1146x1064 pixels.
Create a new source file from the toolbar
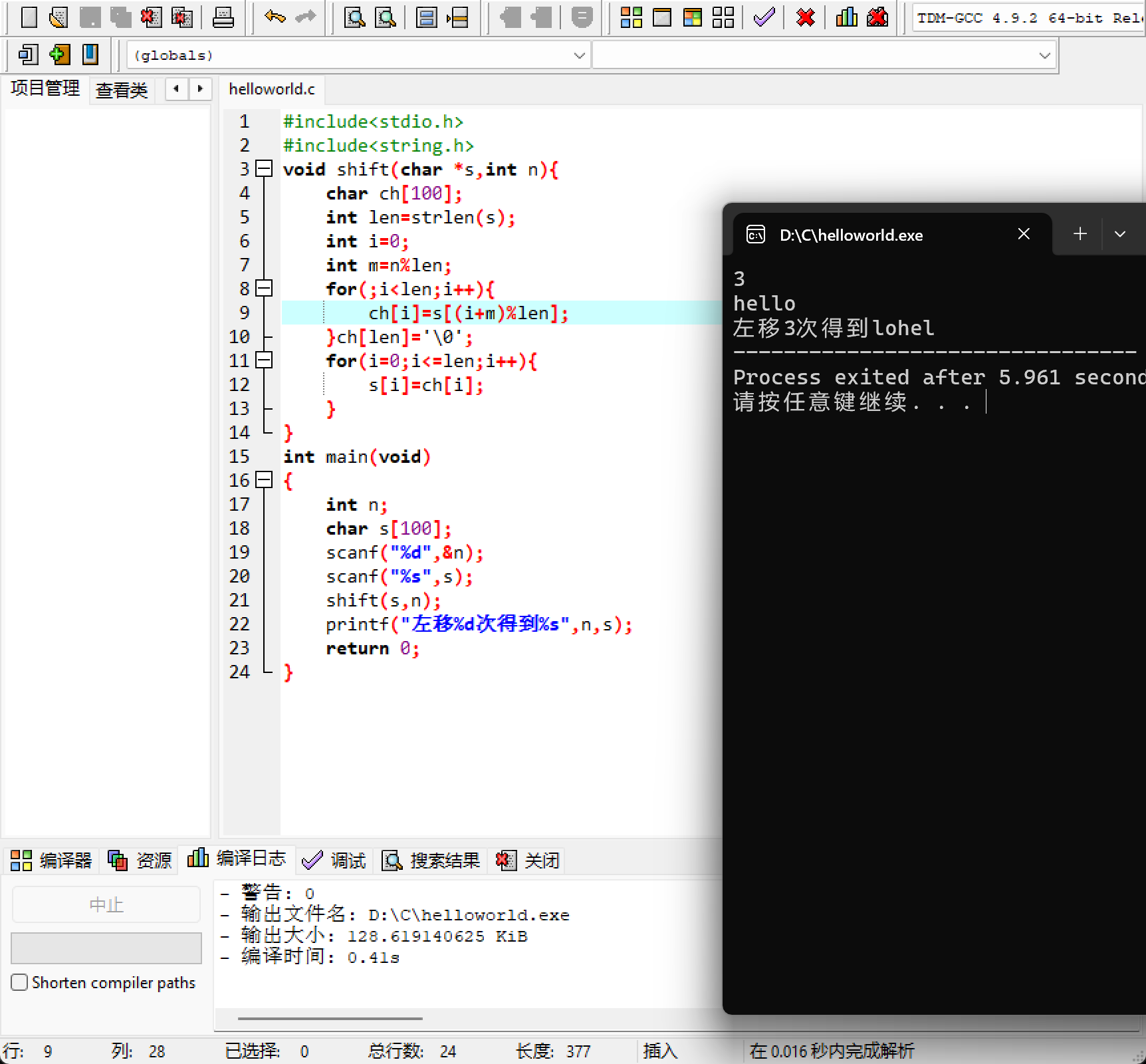(x=29, y=17)
